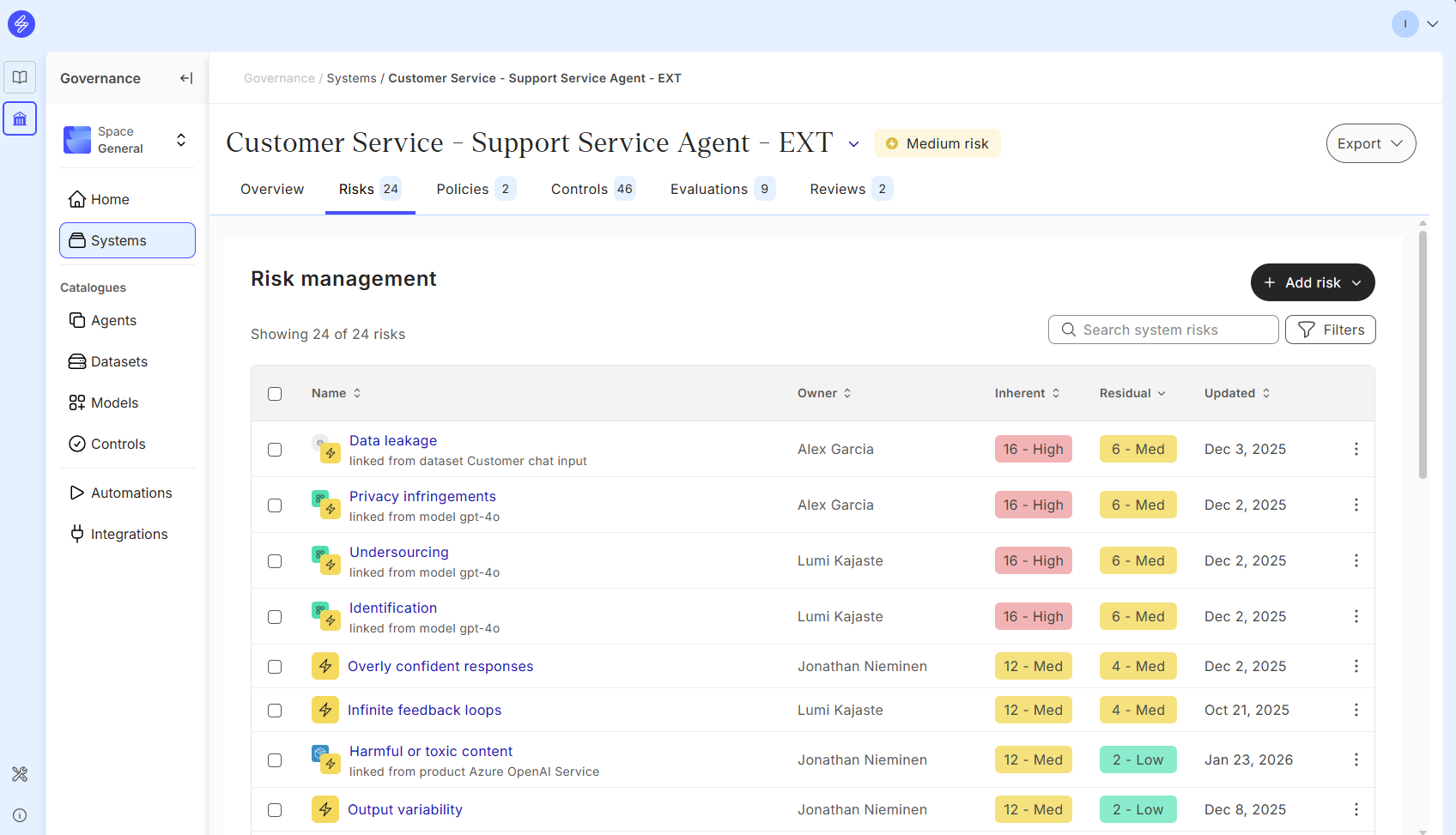Screen dimensions: 1456x835
Task: Open the Add risk dropdown button
Action: (x=1312, y=282)
